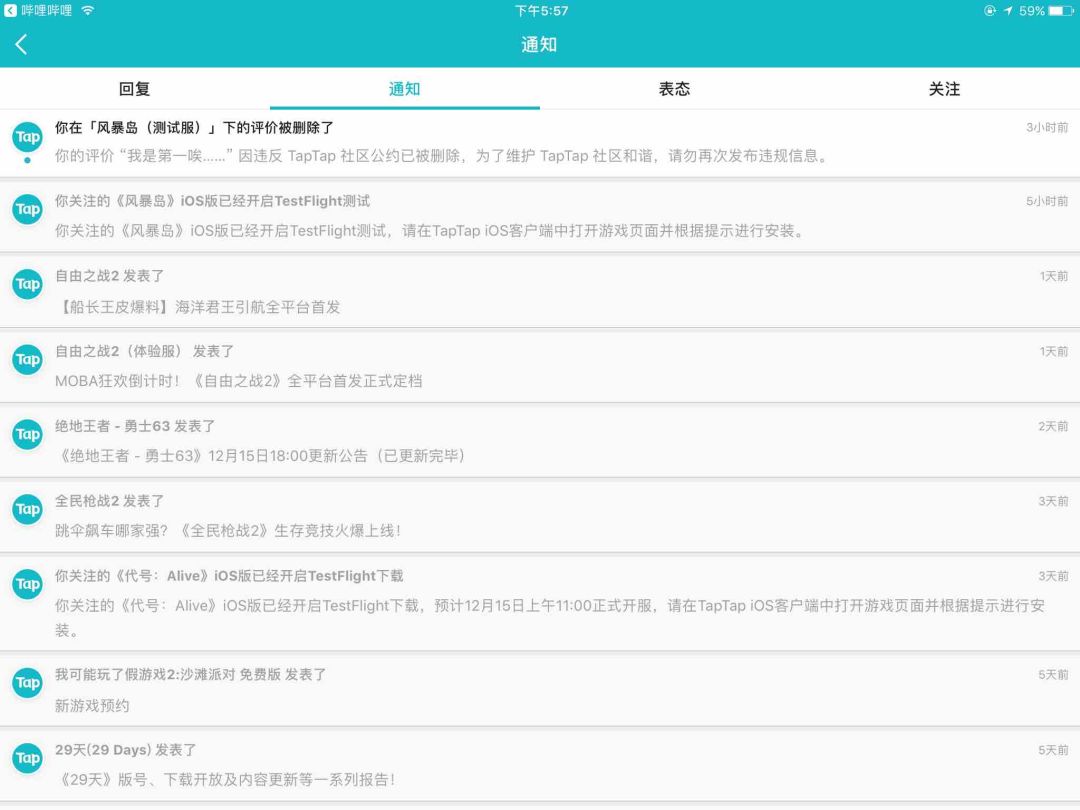
Task: Tap the 5小时前 timestamp
Action: tap(1047, 201)
